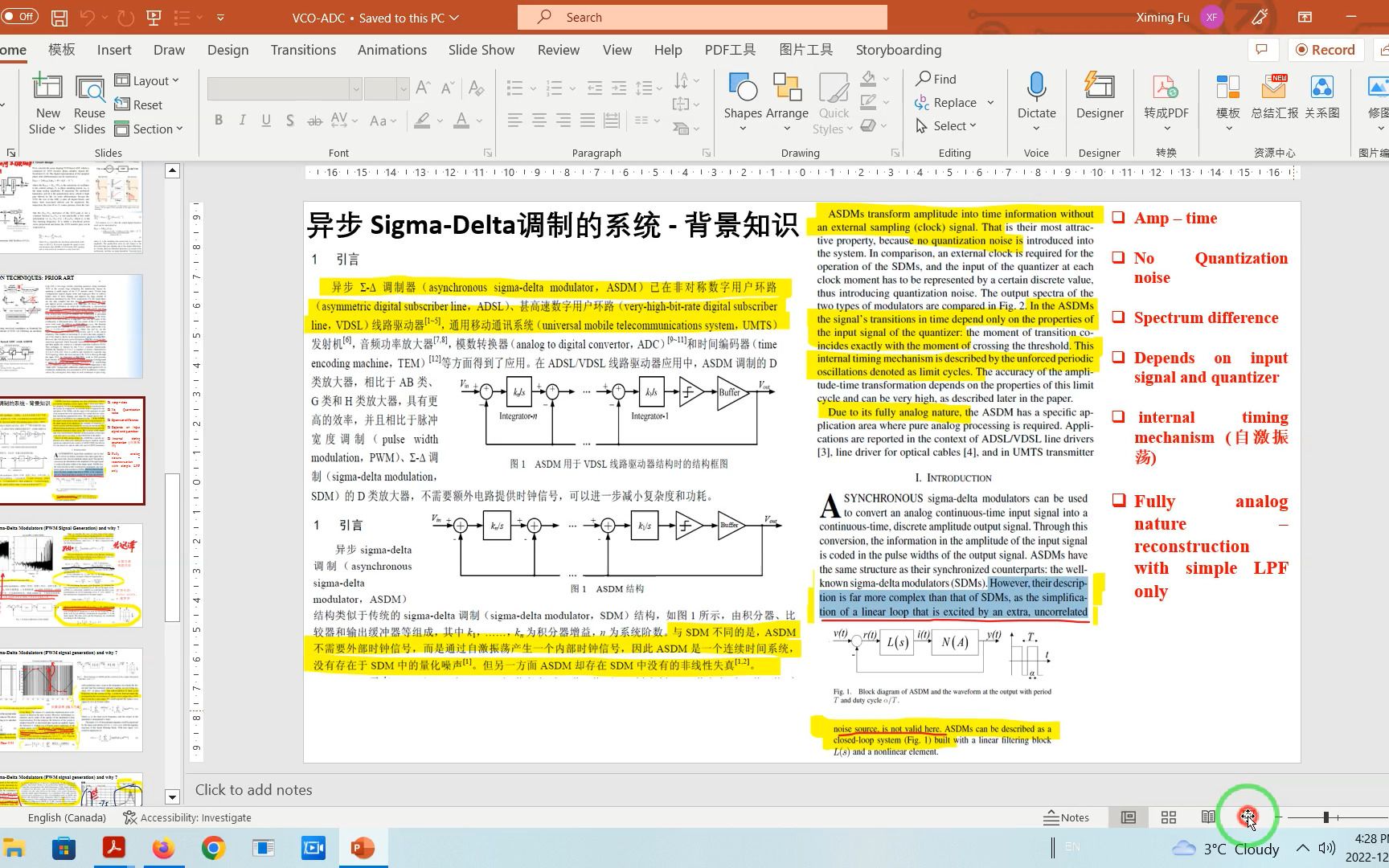Toggle Underline formatting

click(x=266, y=120)
